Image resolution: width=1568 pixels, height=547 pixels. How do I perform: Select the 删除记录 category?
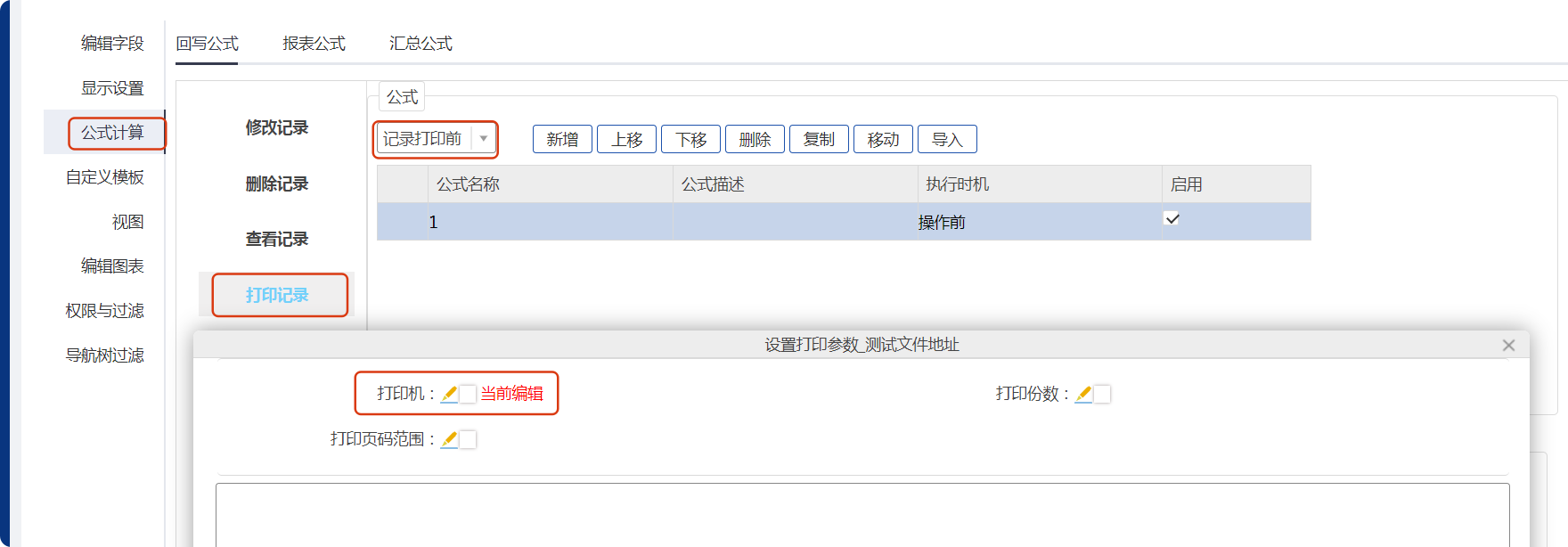click(x=277, y=184)
